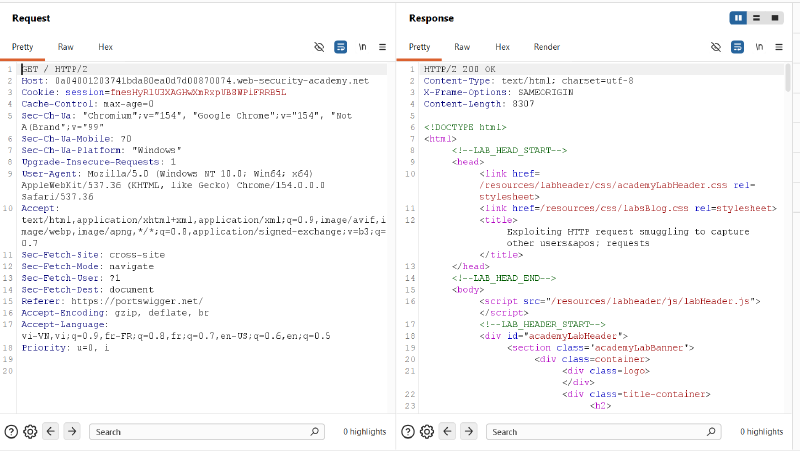This screenshot has height=451, width=800.
Task: Click 'HTTP/2 200 OK' status line
Action: pos(459,69)
